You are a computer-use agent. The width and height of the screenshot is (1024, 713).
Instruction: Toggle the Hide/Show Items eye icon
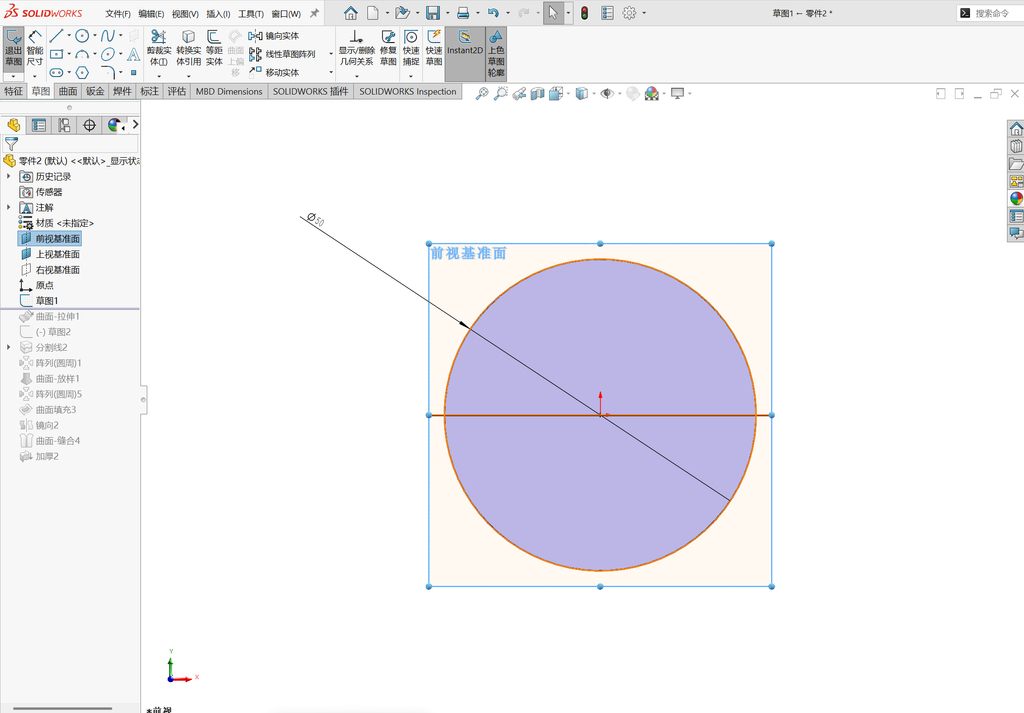click(607, 94)
